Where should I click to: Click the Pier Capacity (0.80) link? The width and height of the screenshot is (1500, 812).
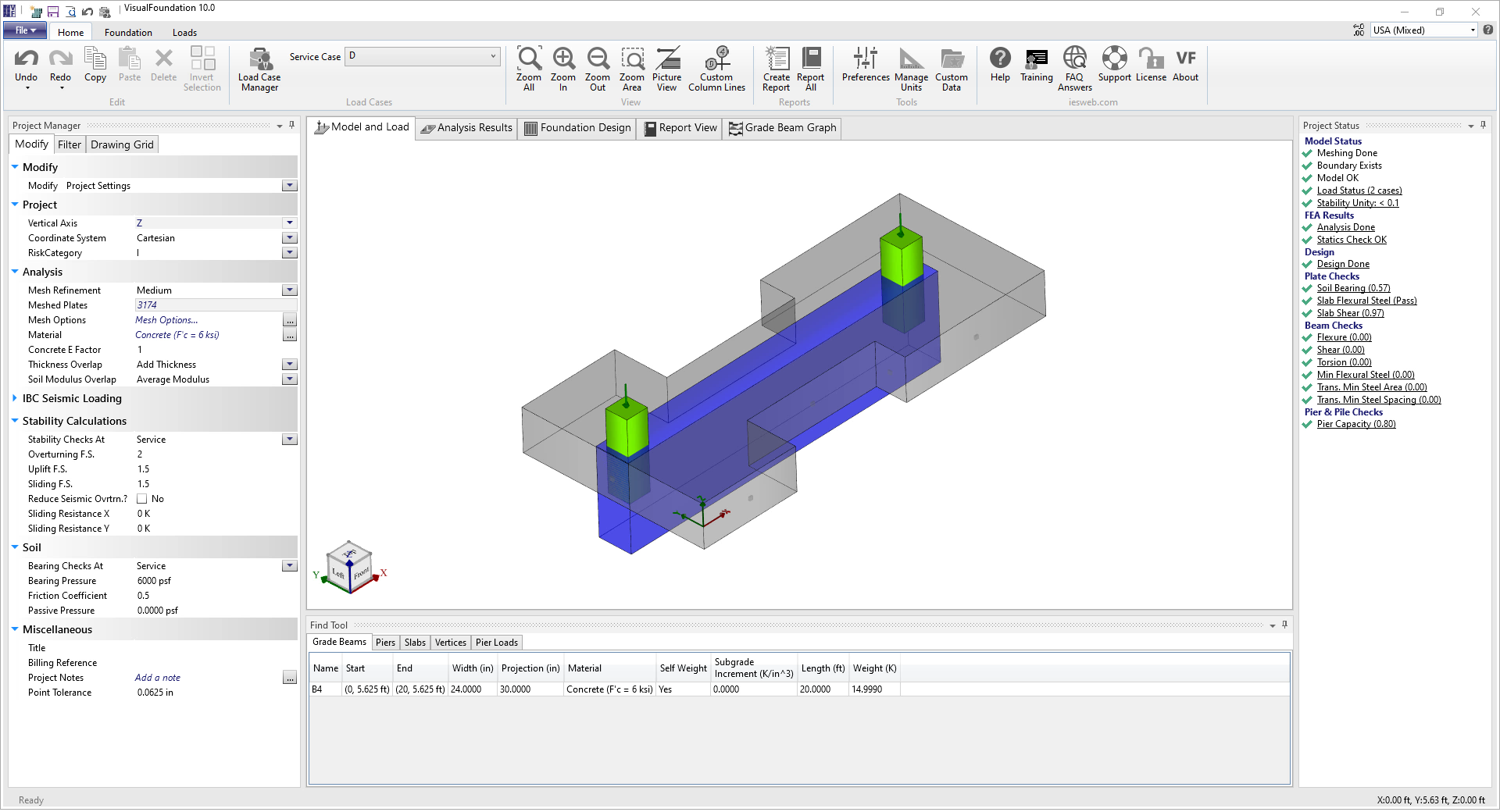coord(1356,424)
